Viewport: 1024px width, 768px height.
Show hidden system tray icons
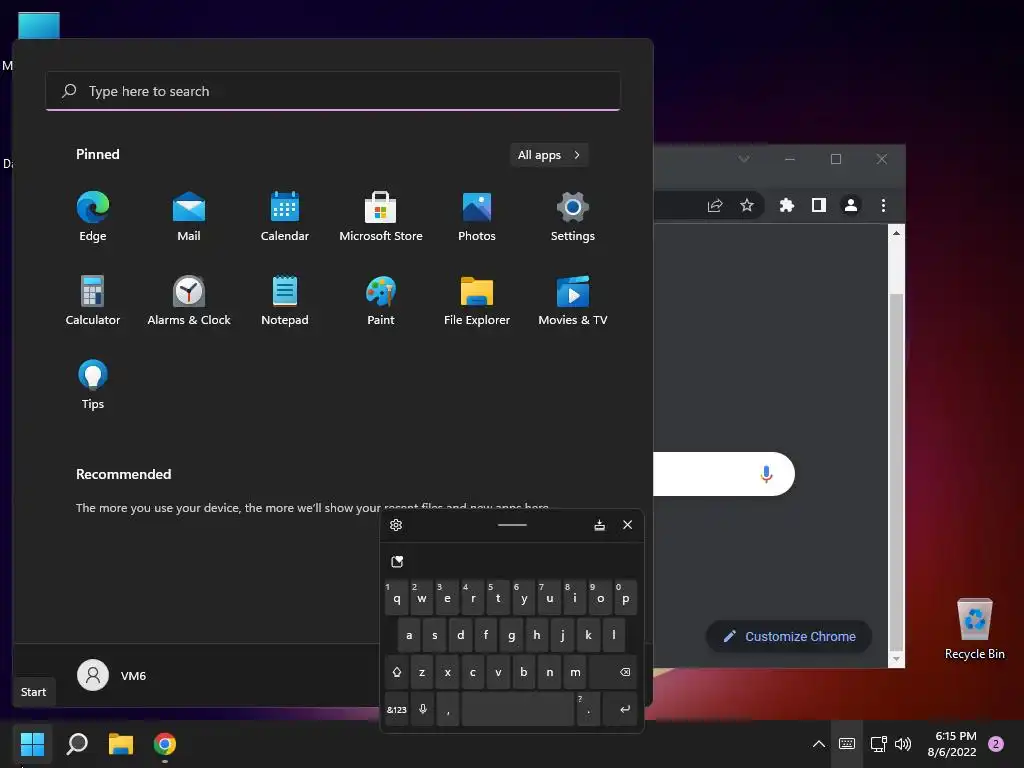(x=818, y=744)
